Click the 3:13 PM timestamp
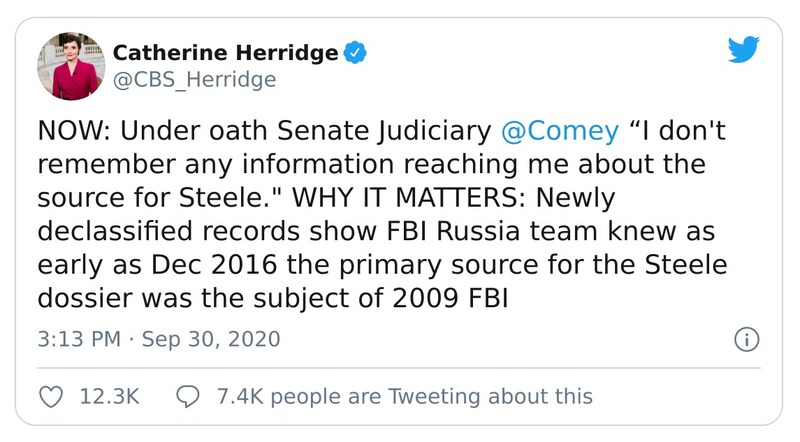The image size is (800, 442). coord(79,340)
